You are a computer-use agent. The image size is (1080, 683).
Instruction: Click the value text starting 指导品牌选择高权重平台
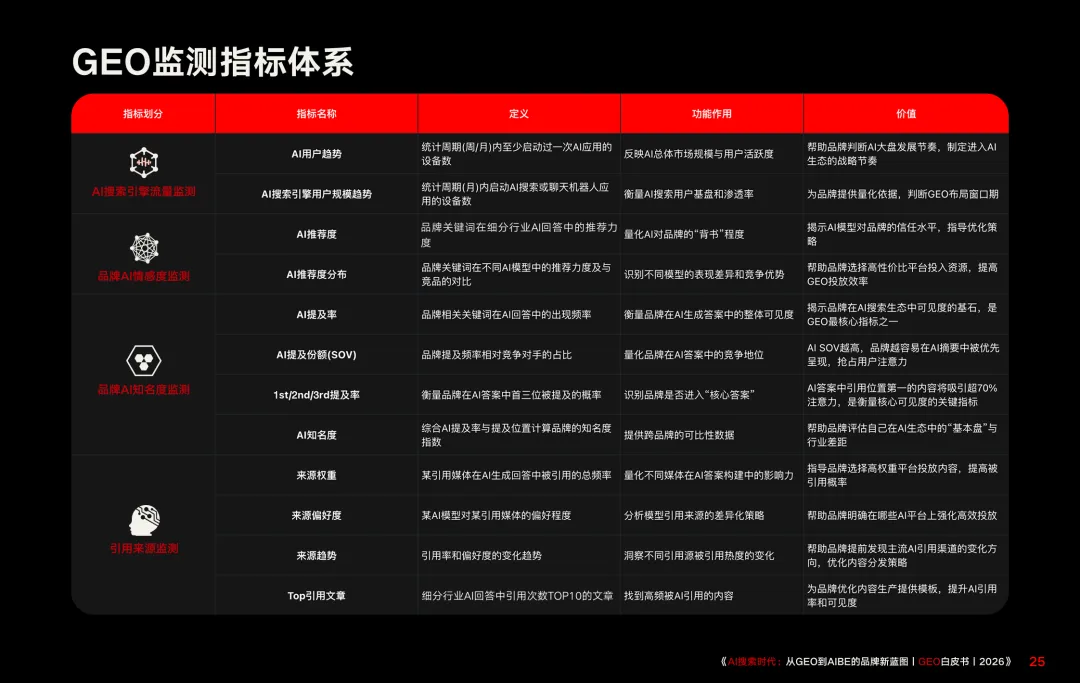(902, 475)
